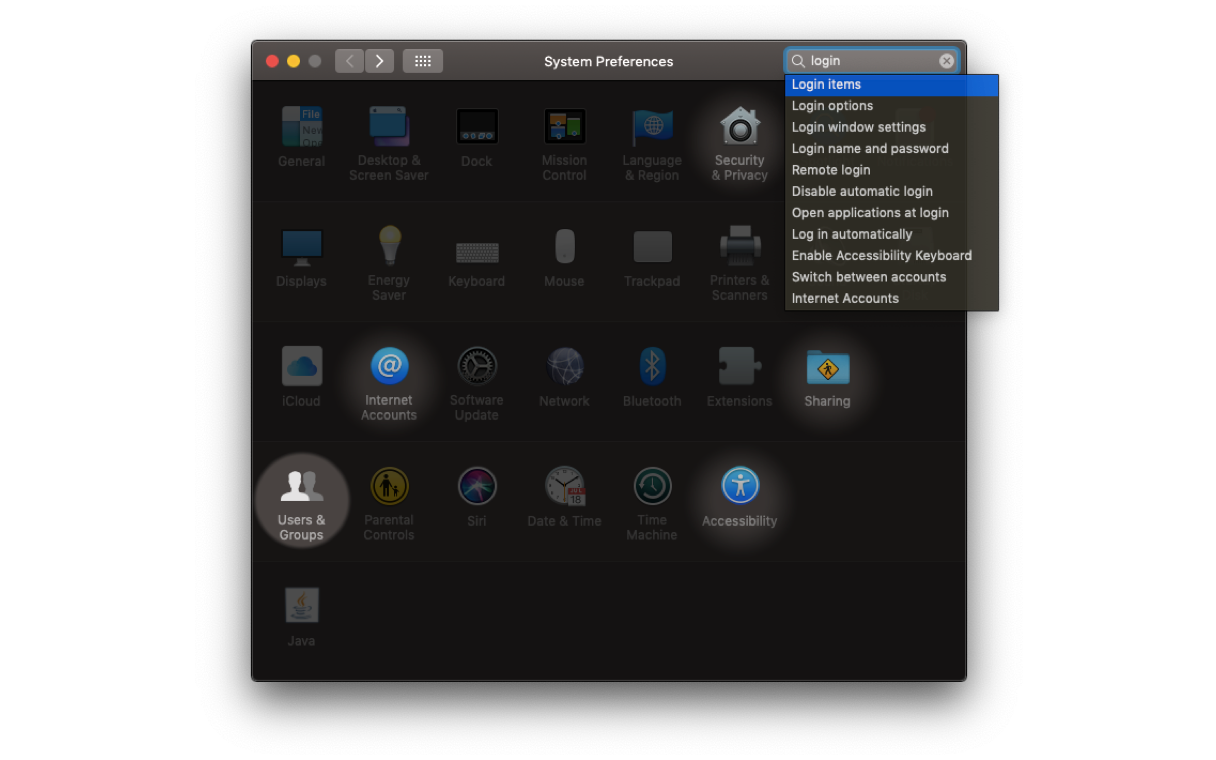Open Internet Accounts preference icon
The height and width of the screenshot is (760, 1216).
(x=389, y=383)
